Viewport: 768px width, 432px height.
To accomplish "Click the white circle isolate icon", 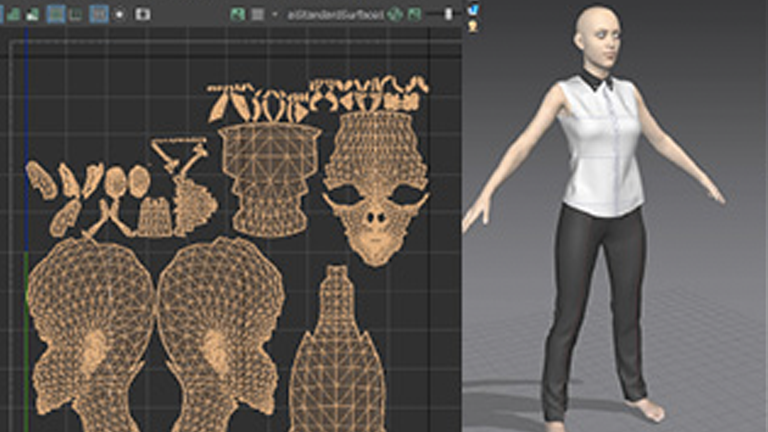I will click(x=120, y=14).
